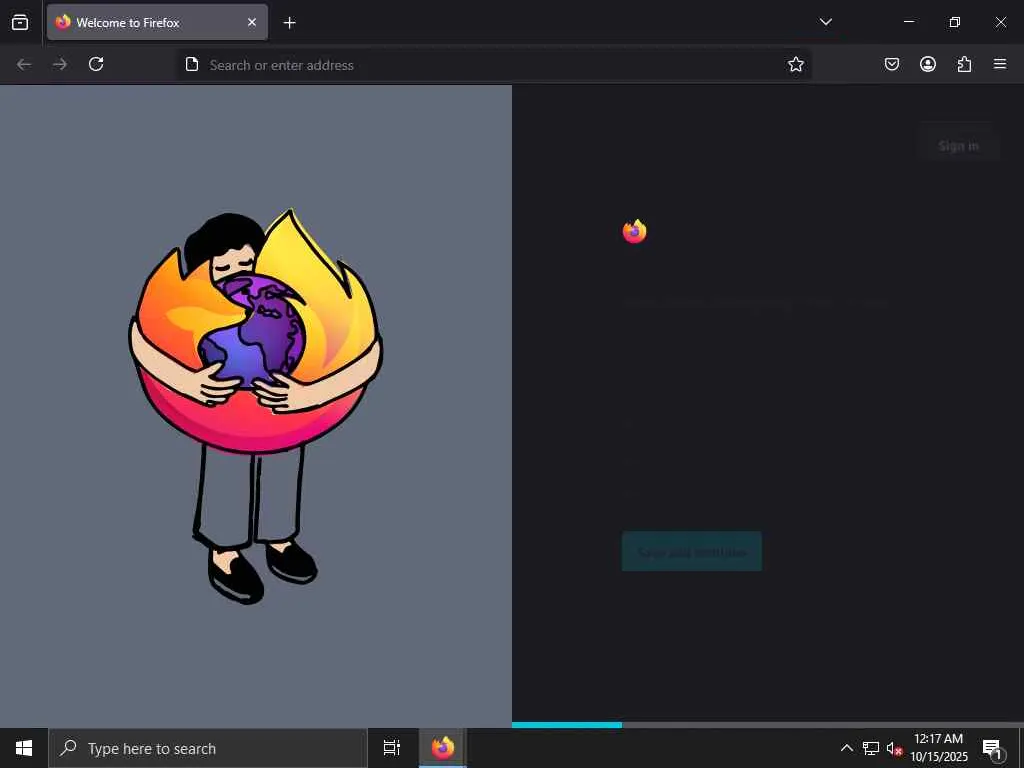Image resolution: width=1024 pixels, height=768 pixels.
Task: Open a new tab with the plus button
Action: click(289, 23)
